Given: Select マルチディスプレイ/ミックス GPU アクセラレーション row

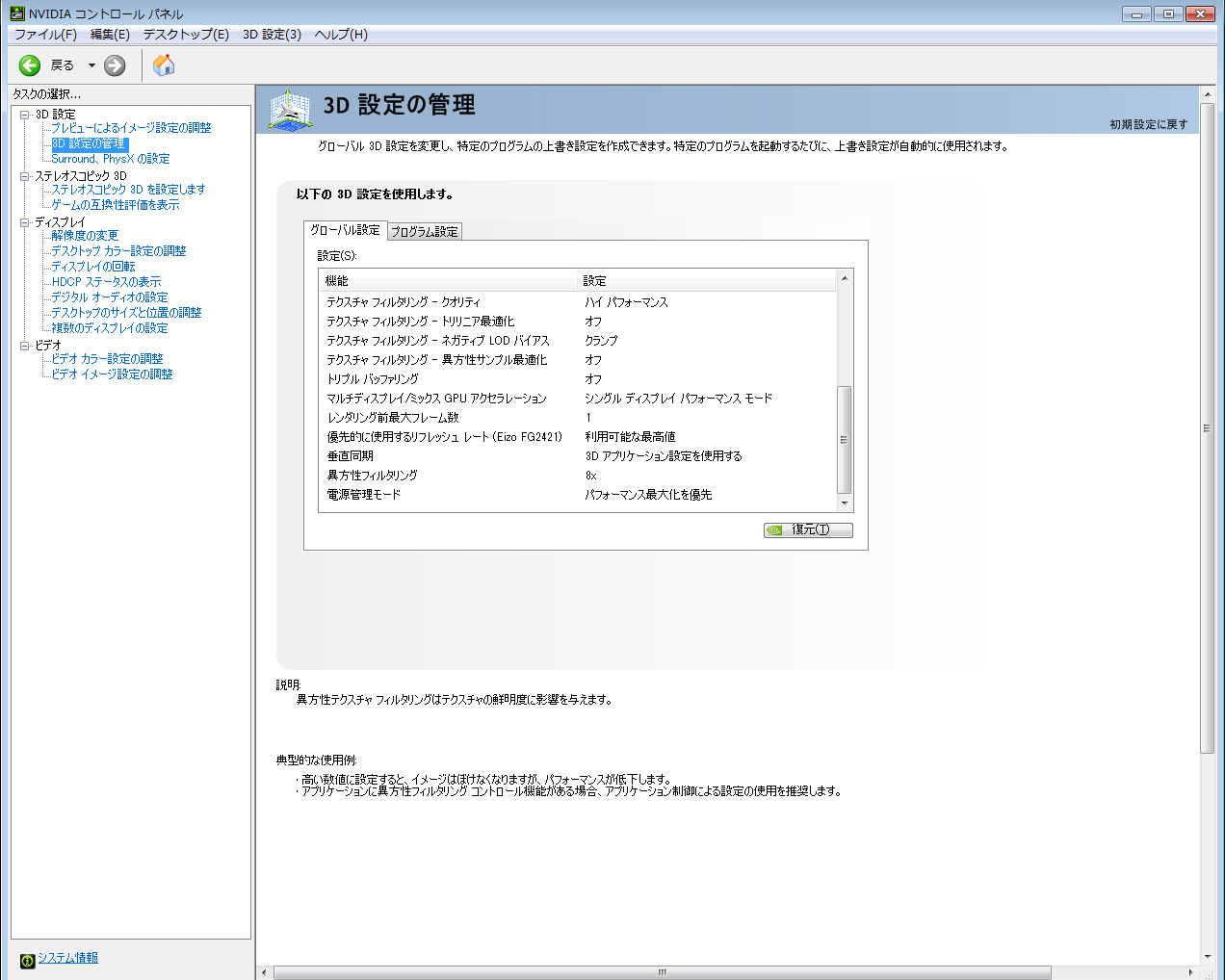Looking at the screenshot, I should click(578, 399).
